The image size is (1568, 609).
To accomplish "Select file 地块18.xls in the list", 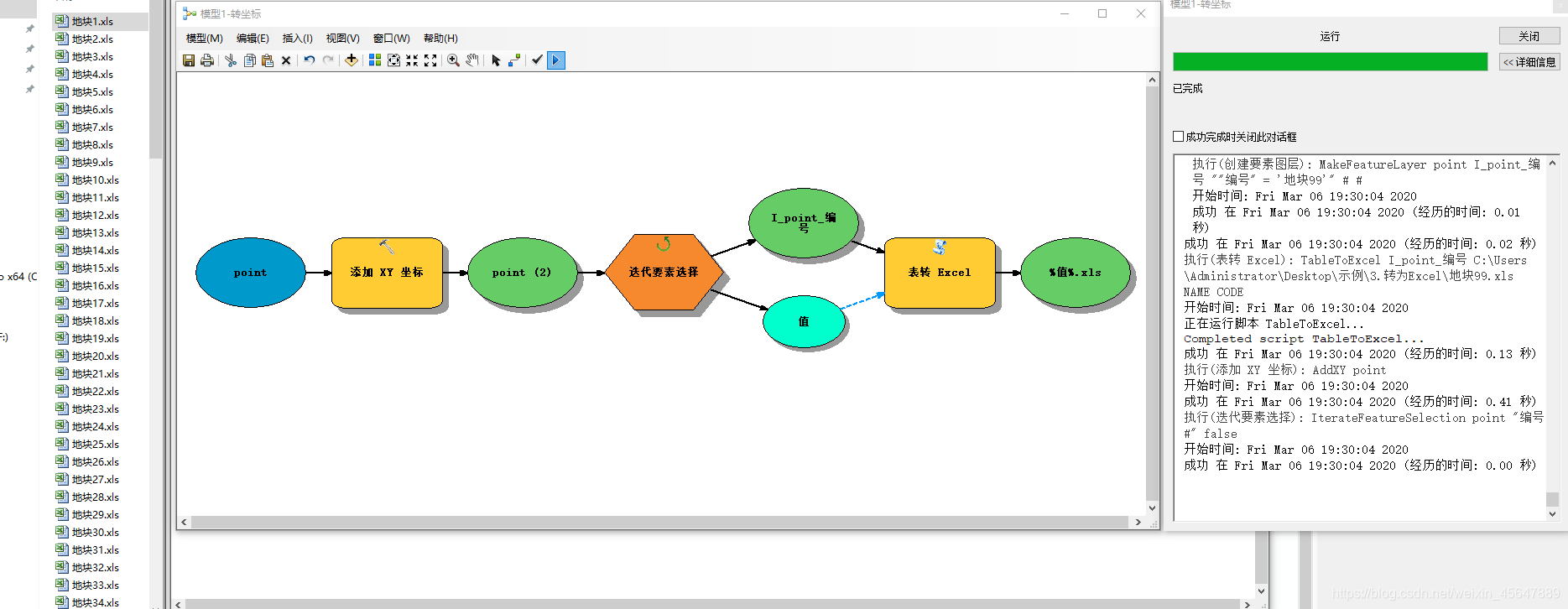I will coord(96,321).
